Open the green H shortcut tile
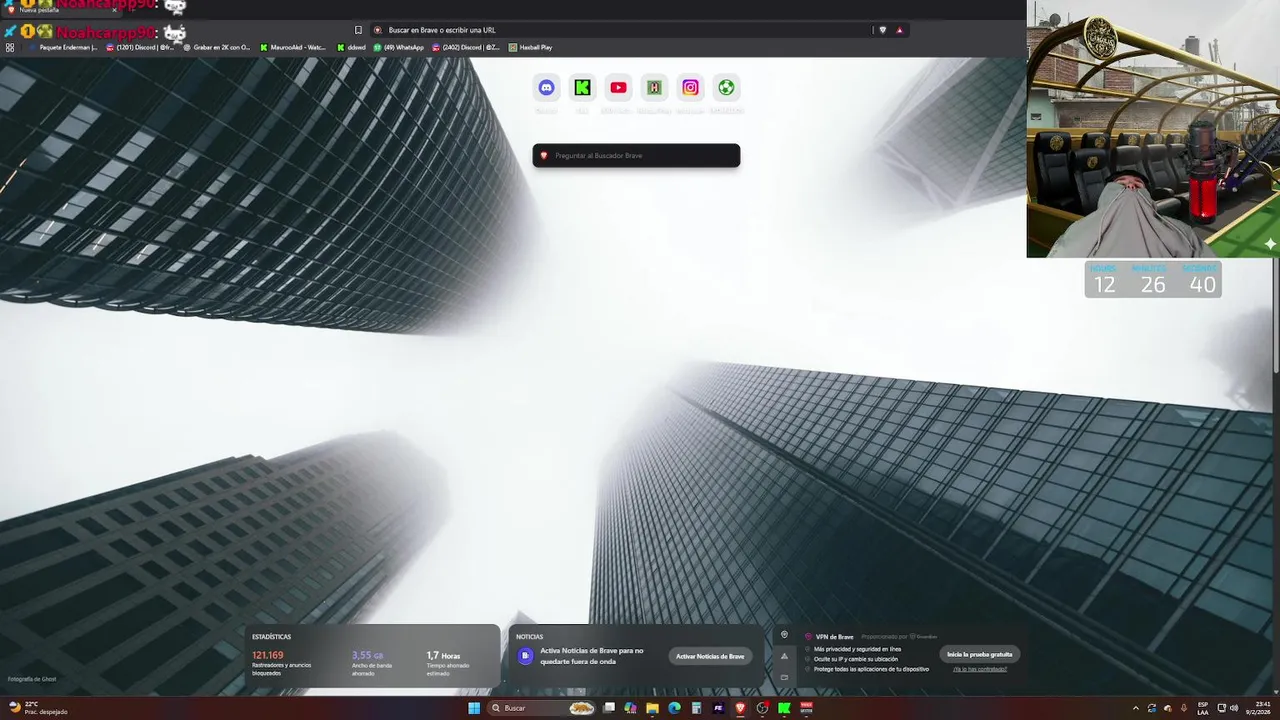 (654, 87)
